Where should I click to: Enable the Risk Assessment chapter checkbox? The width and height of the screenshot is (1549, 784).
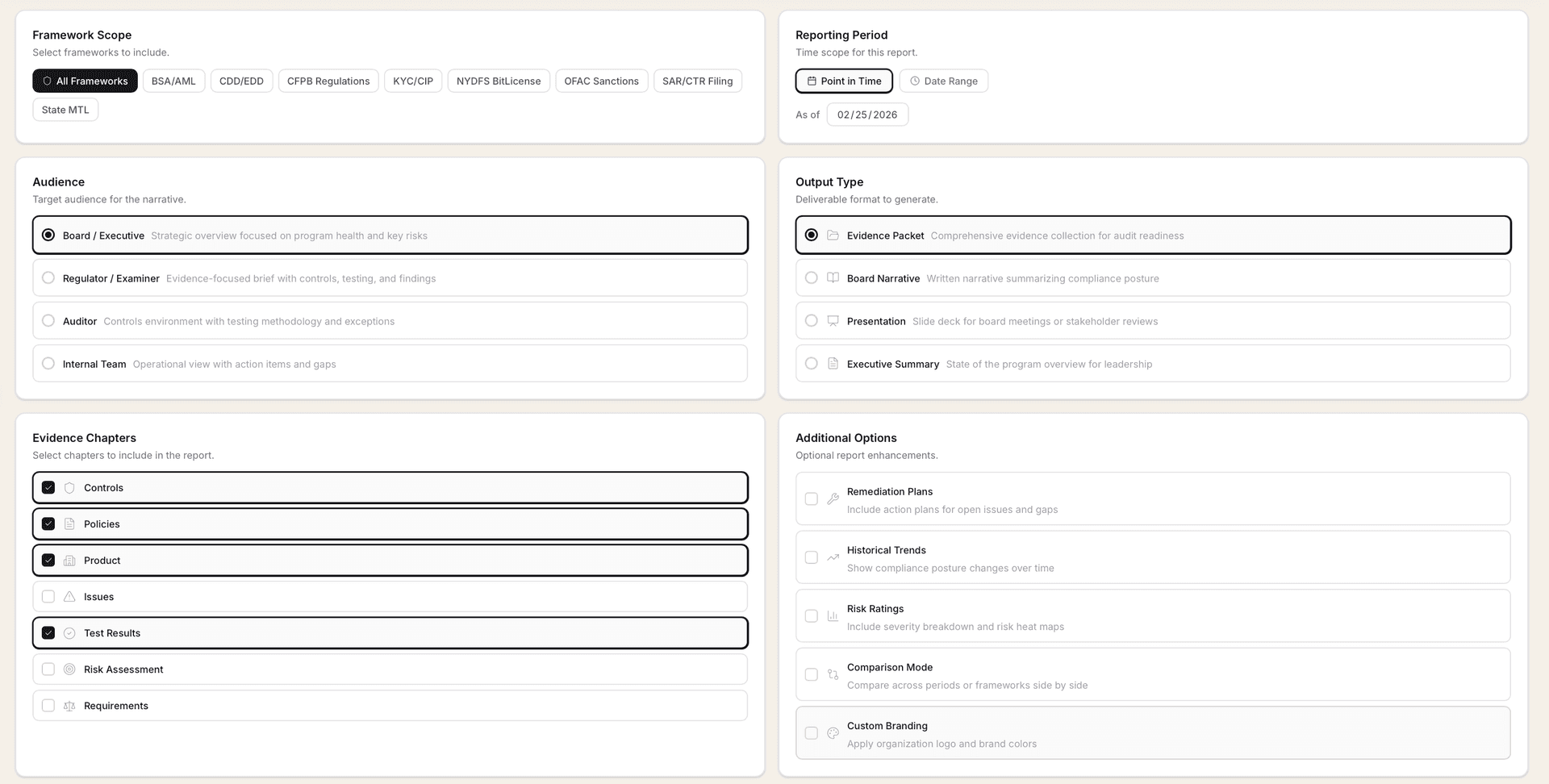click(48, 669)
